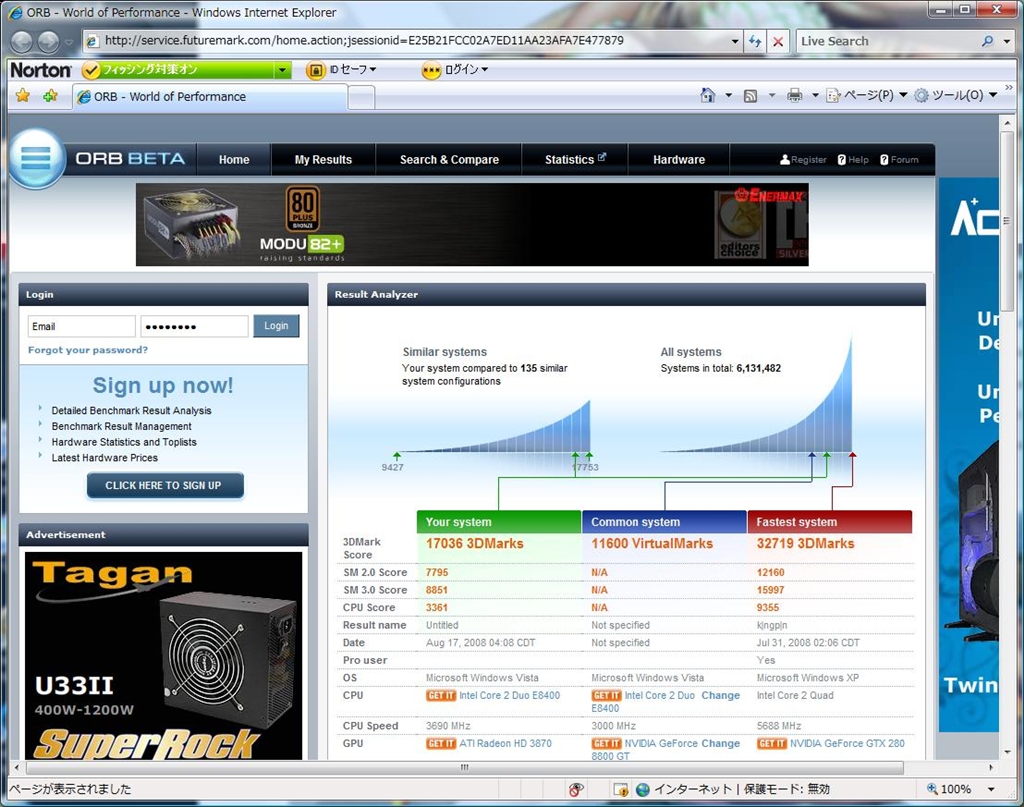Click the 17036 3DMarks score text

pos(475,543)
